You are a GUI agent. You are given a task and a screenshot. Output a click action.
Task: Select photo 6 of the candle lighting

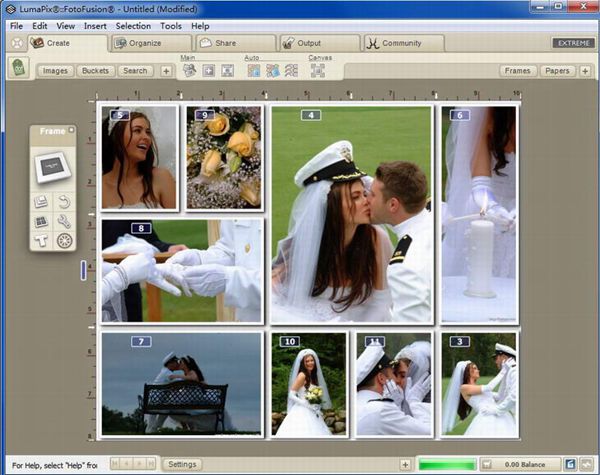(x=479, y=215)
